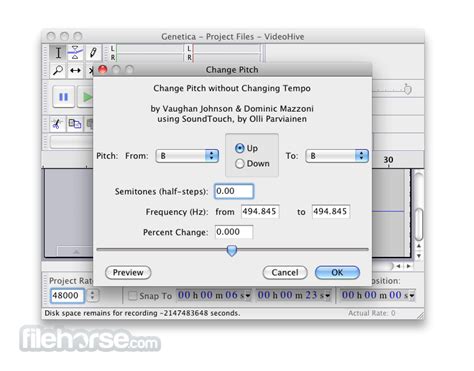The image size is (474, 371).
Task: Click the Cut scissors icon
Action: point(57,124)
